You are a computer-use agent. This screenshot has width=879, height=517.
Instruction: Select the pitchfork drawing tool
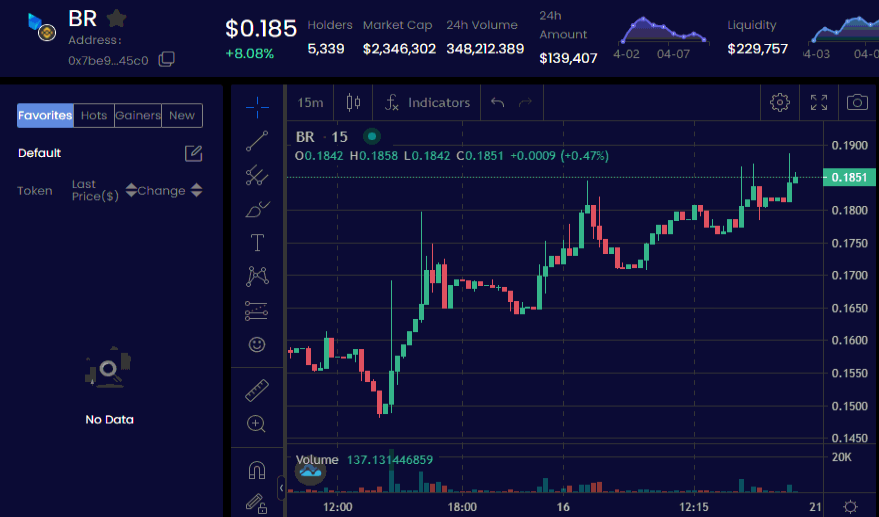[257, 176]
